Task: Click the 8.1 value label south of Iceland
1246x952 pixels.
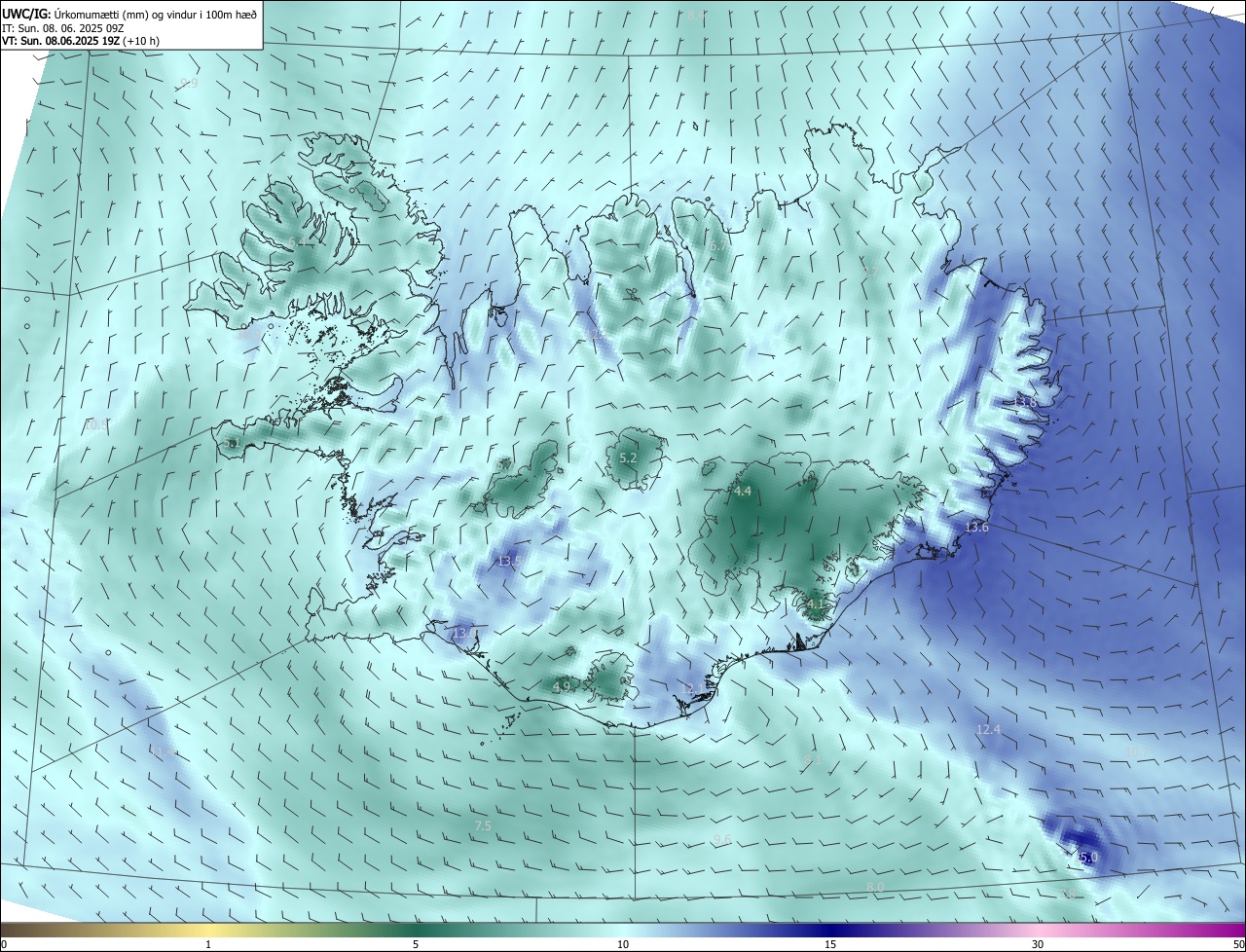Action: (813, 760)
